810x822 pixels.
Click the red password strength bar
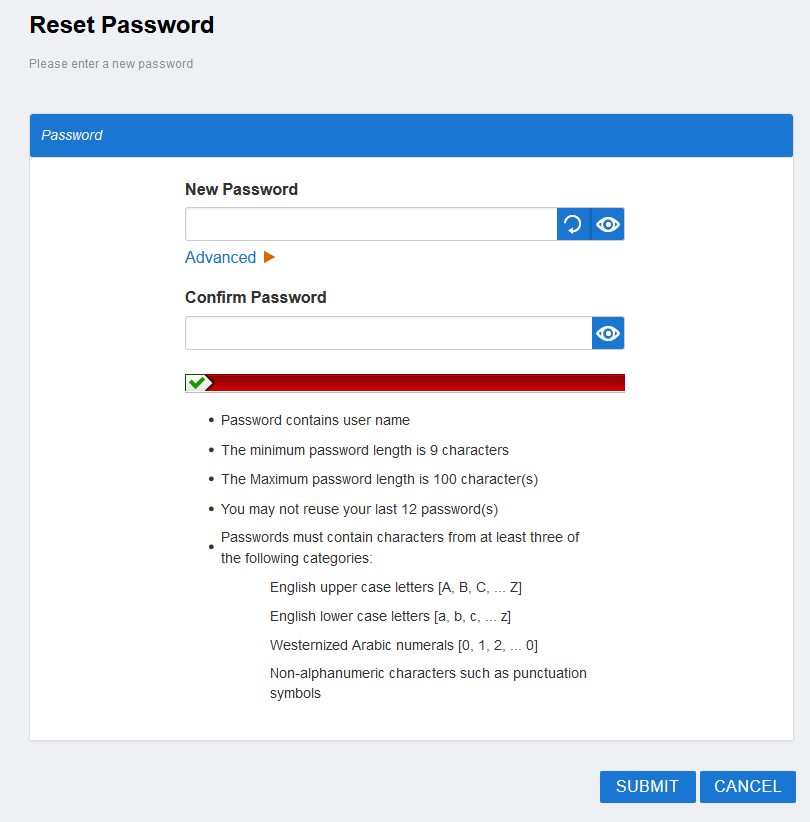418,383
